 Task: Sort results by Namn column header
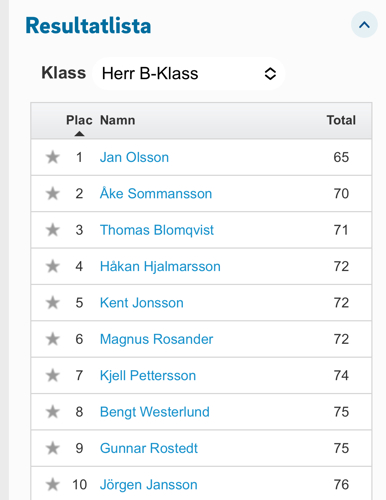(x=118, y=120)
